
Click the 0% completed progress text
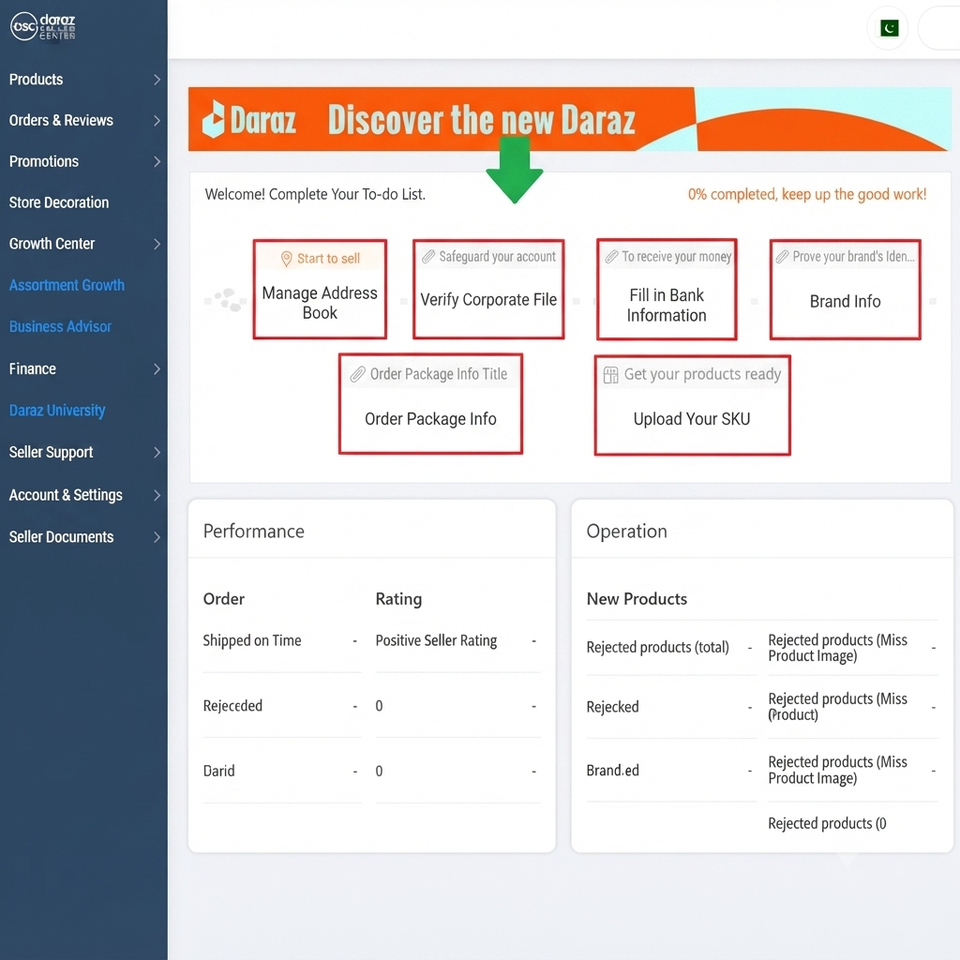[x=807, y=194]
